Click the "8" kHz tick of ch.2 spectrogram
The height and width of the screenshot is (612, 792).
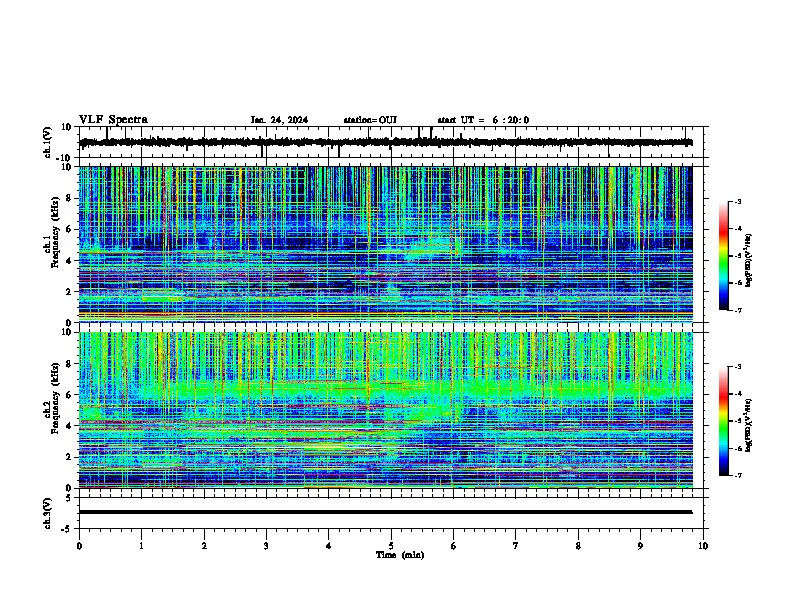(x=69, y=364)
